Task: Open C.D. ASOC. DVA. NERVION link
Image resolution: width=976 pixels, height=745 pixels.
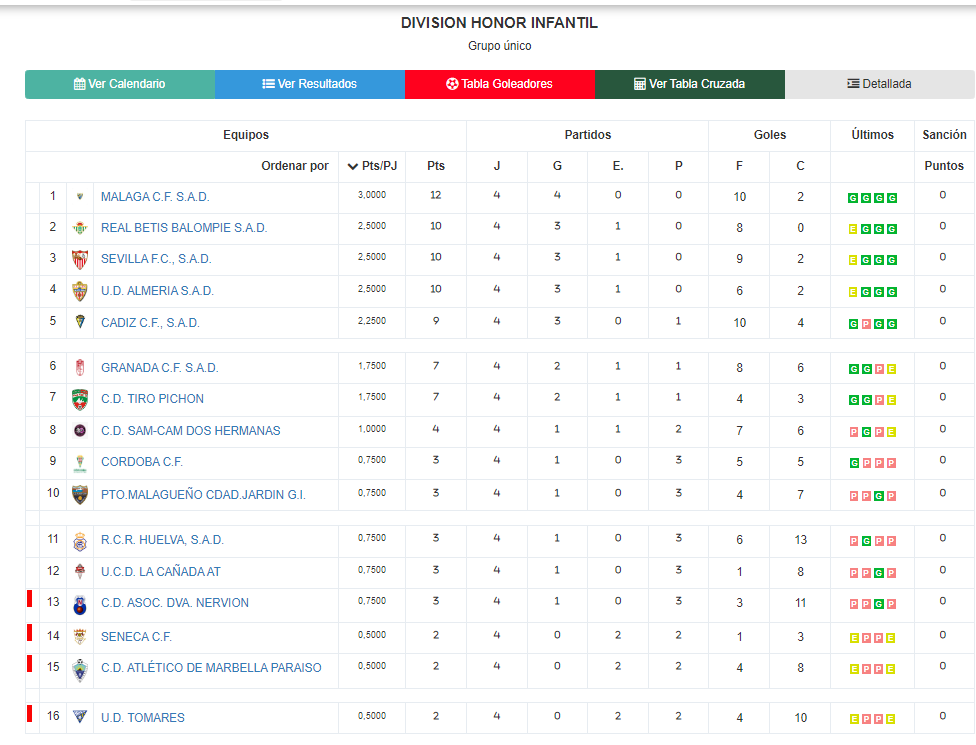Action: tap(175, 603)
